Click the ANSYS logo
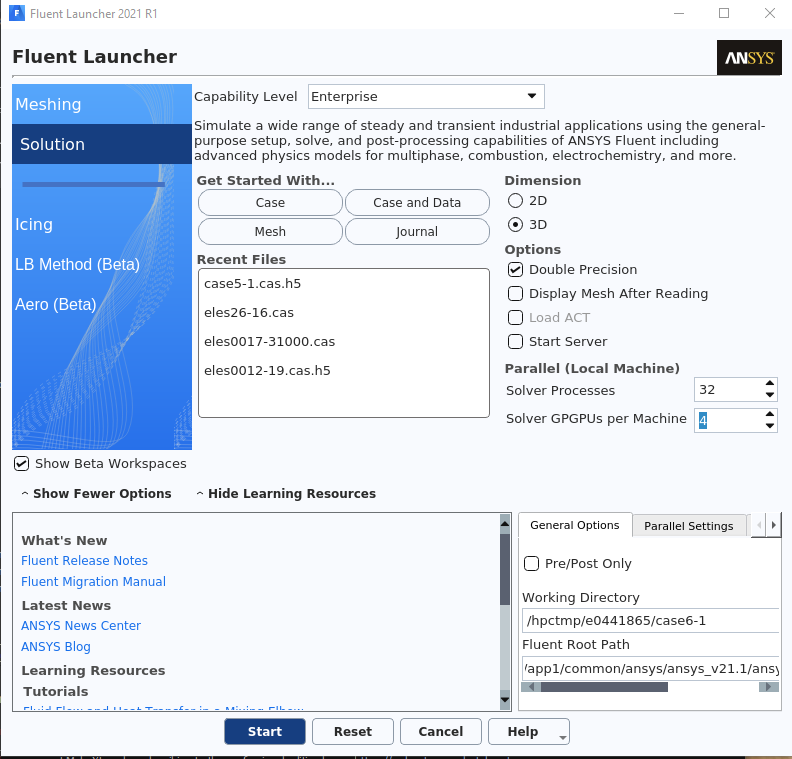 (749, 58)
